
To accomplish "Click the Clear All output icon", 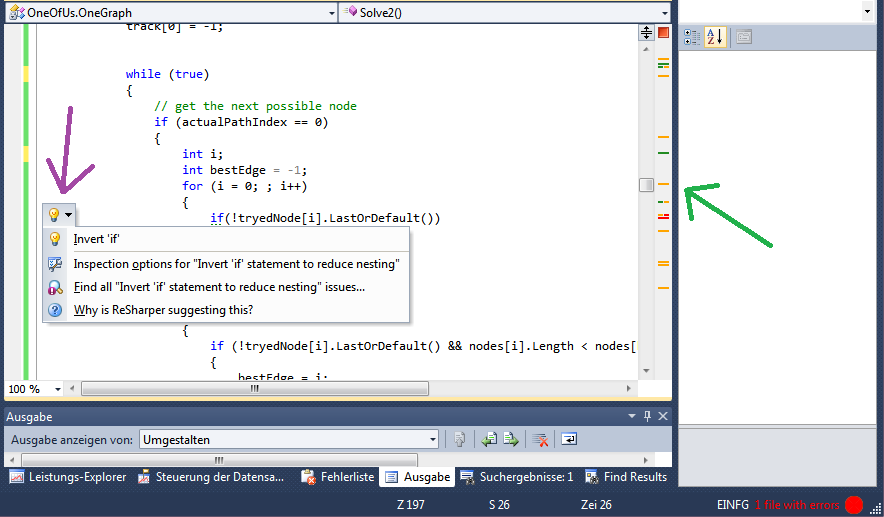I will point(540,439).
